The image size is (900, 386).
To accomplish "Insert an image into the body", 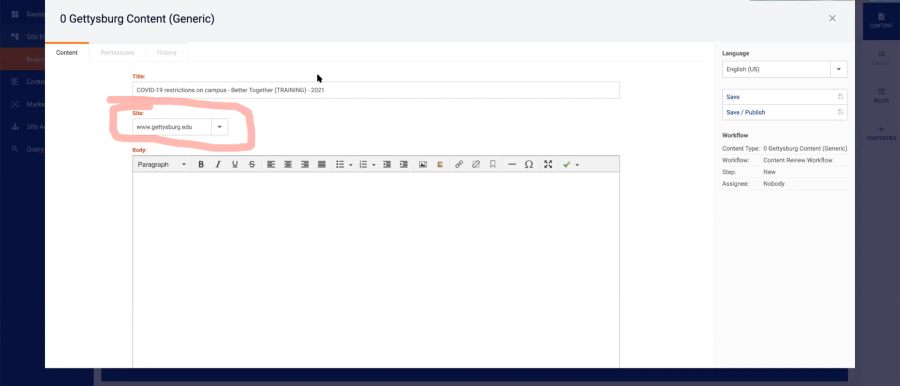I will point(423,164).
